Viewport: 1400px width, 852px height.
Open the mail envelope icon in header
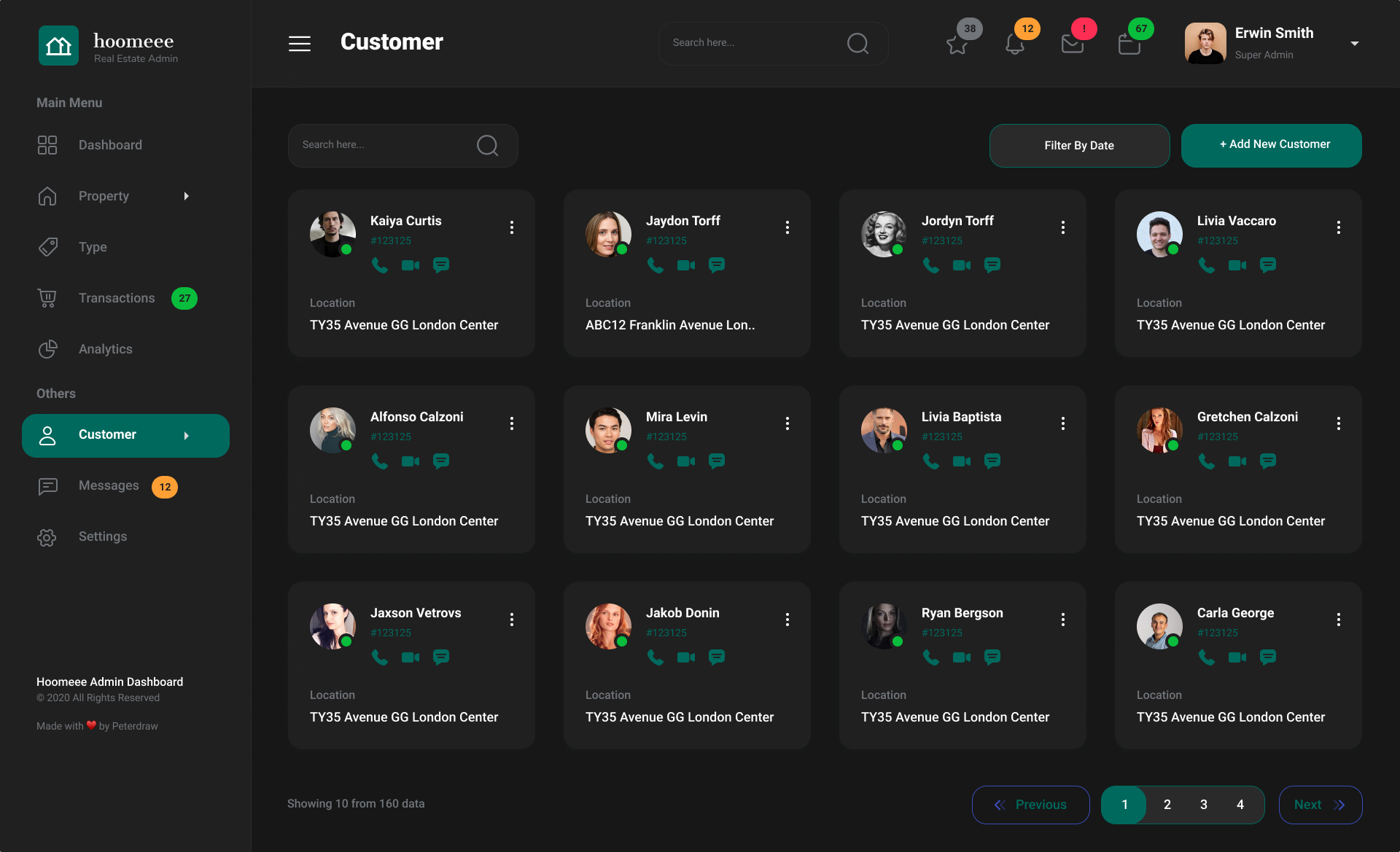tap(1072, 44)
